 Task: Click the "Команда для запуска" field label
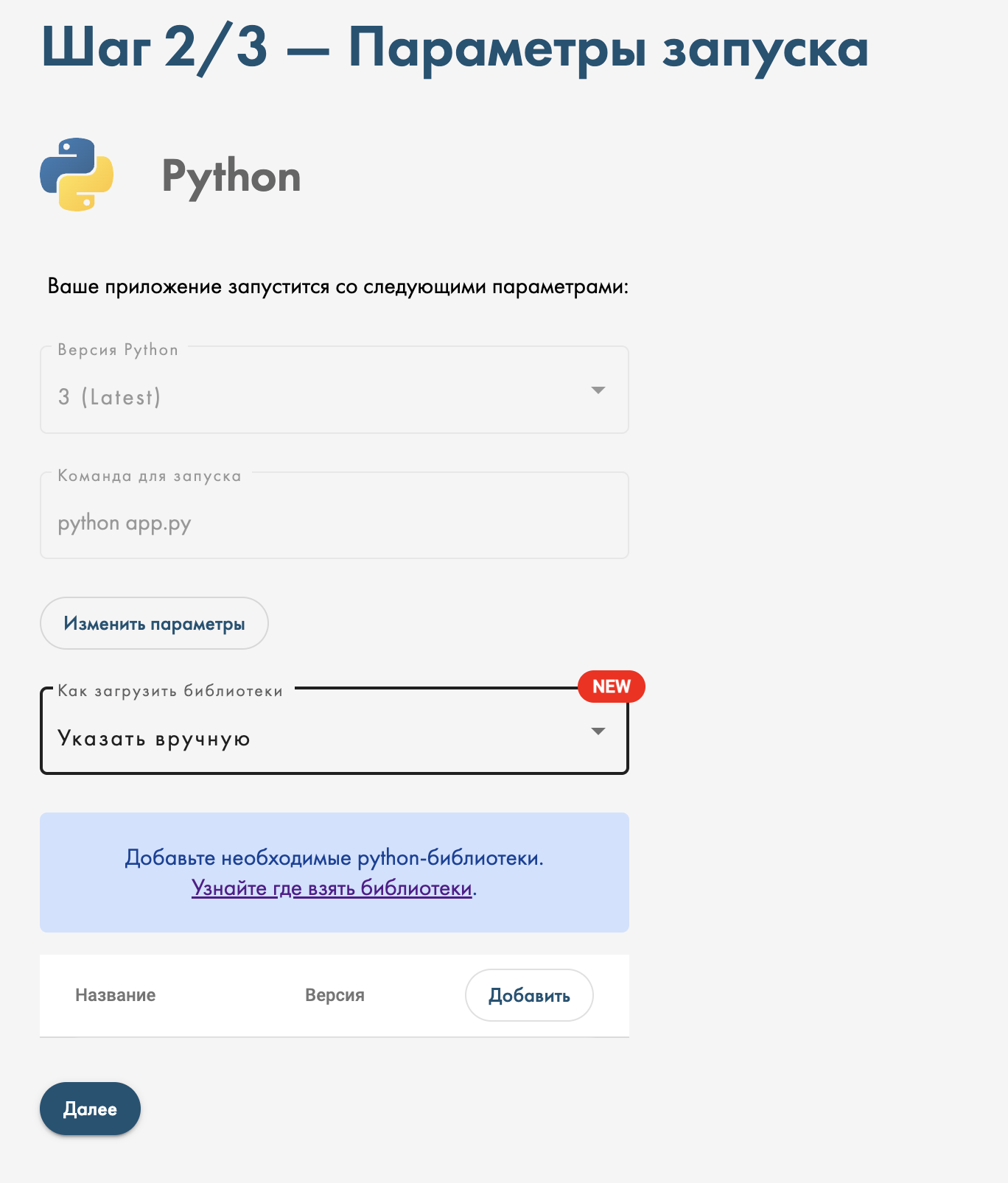[150, 476]
